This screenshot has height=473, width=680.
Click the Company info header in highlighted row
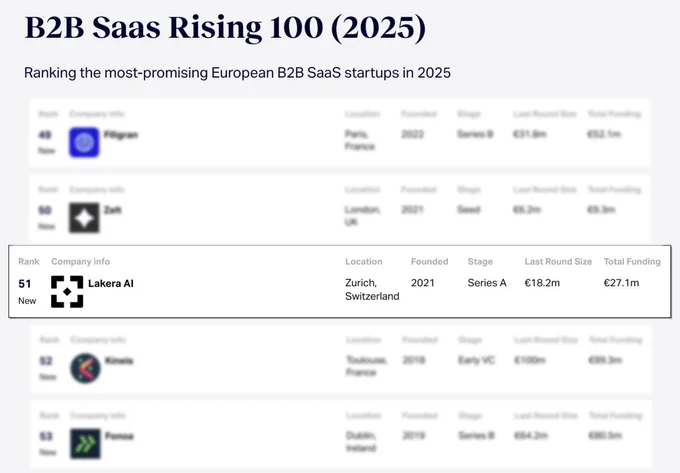(x=81, y=261)
